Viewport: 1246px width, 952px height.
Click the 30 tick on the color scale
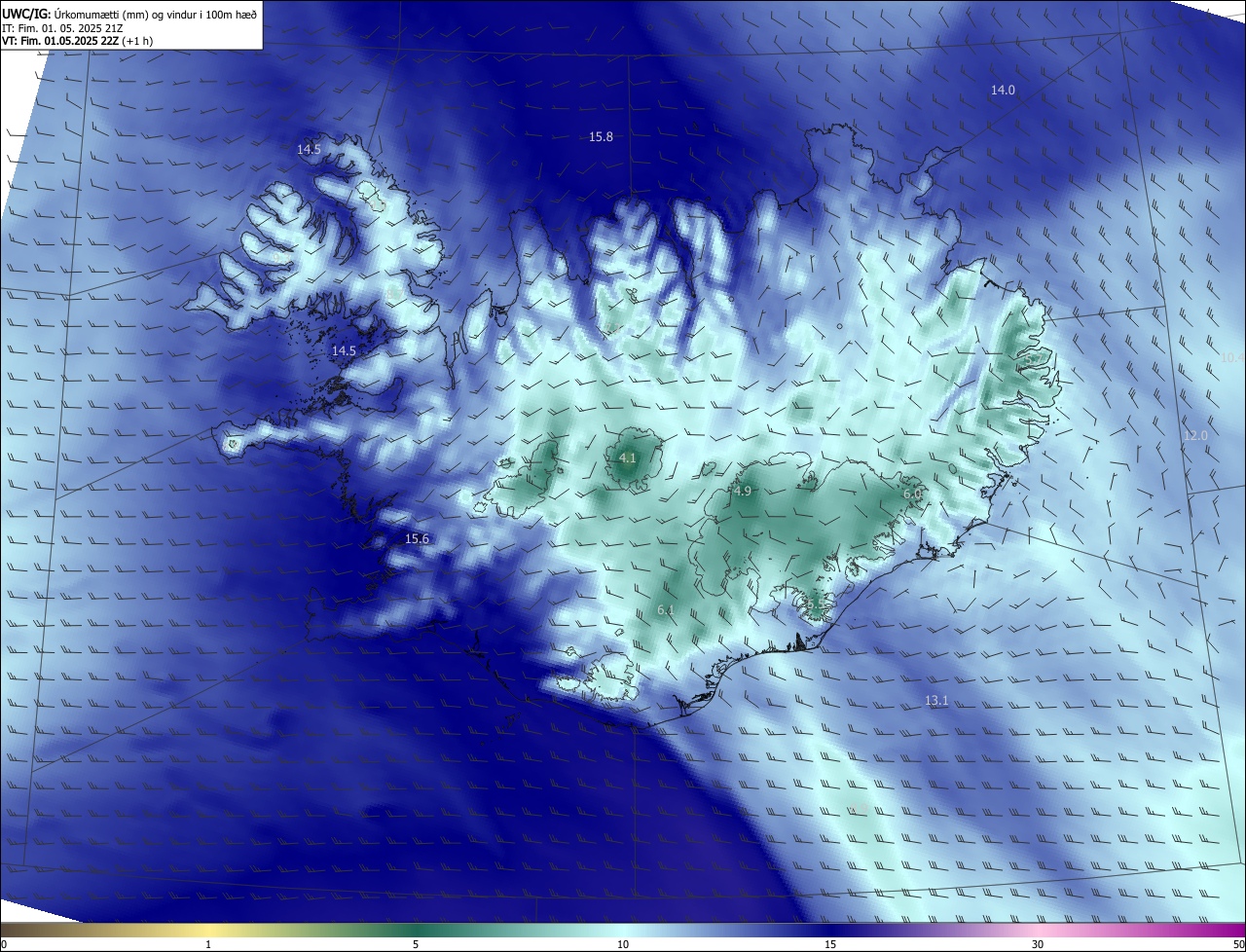coord(1038,944)
